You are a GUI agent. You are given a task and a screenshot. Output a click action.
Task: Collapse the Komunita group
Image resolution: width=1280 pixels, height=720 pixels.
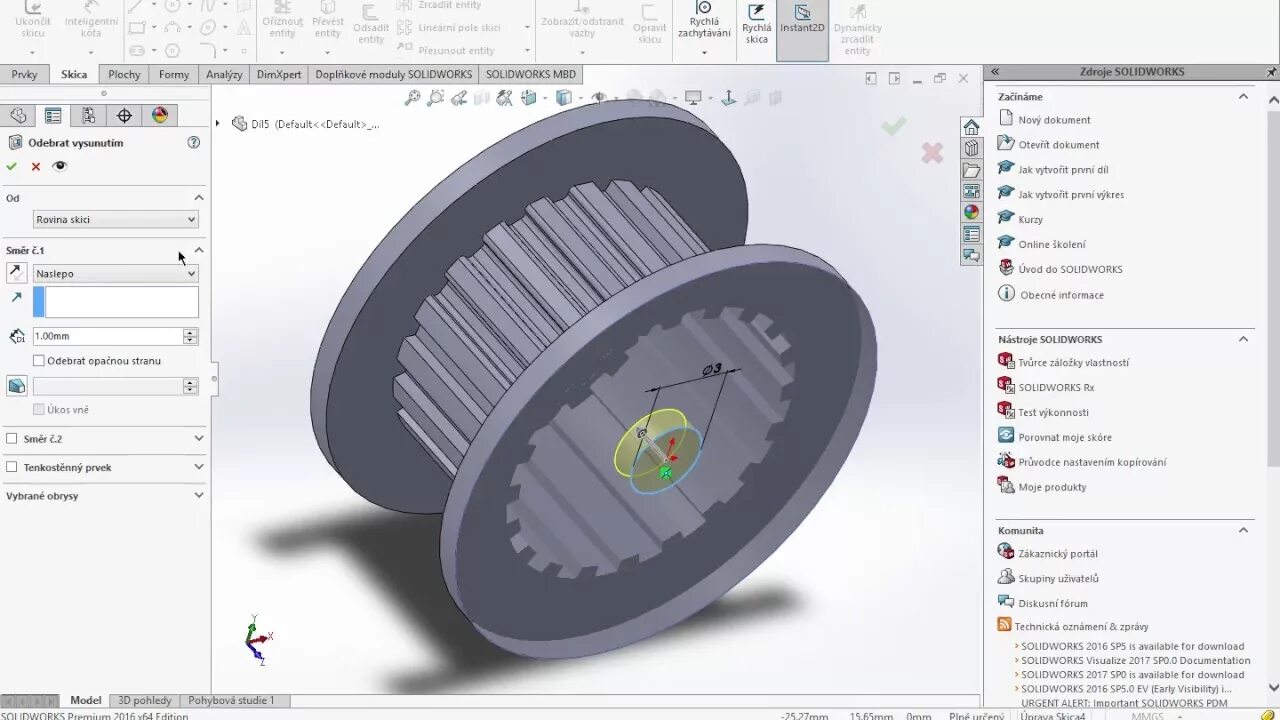[1244, 530]
